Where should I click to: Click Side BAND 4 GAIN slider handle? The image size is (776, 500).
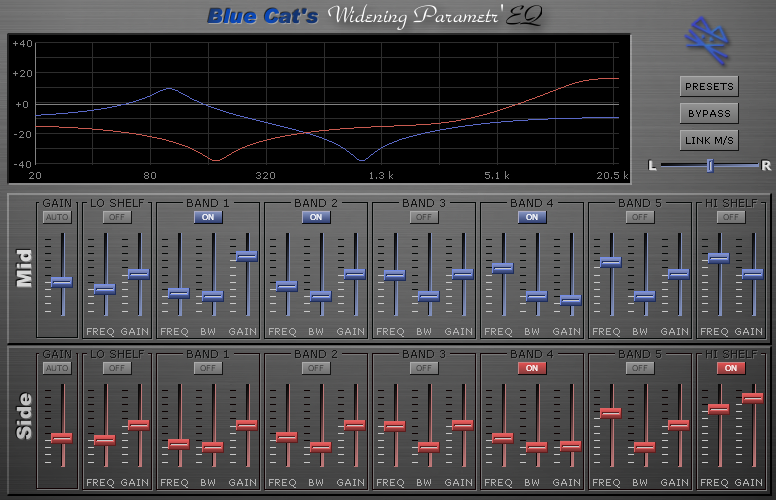click(571, 446)
